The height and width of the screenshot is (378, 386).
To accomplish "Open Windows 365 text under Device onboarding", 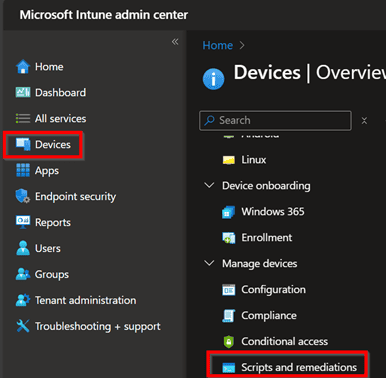I will tap(273, 212).
